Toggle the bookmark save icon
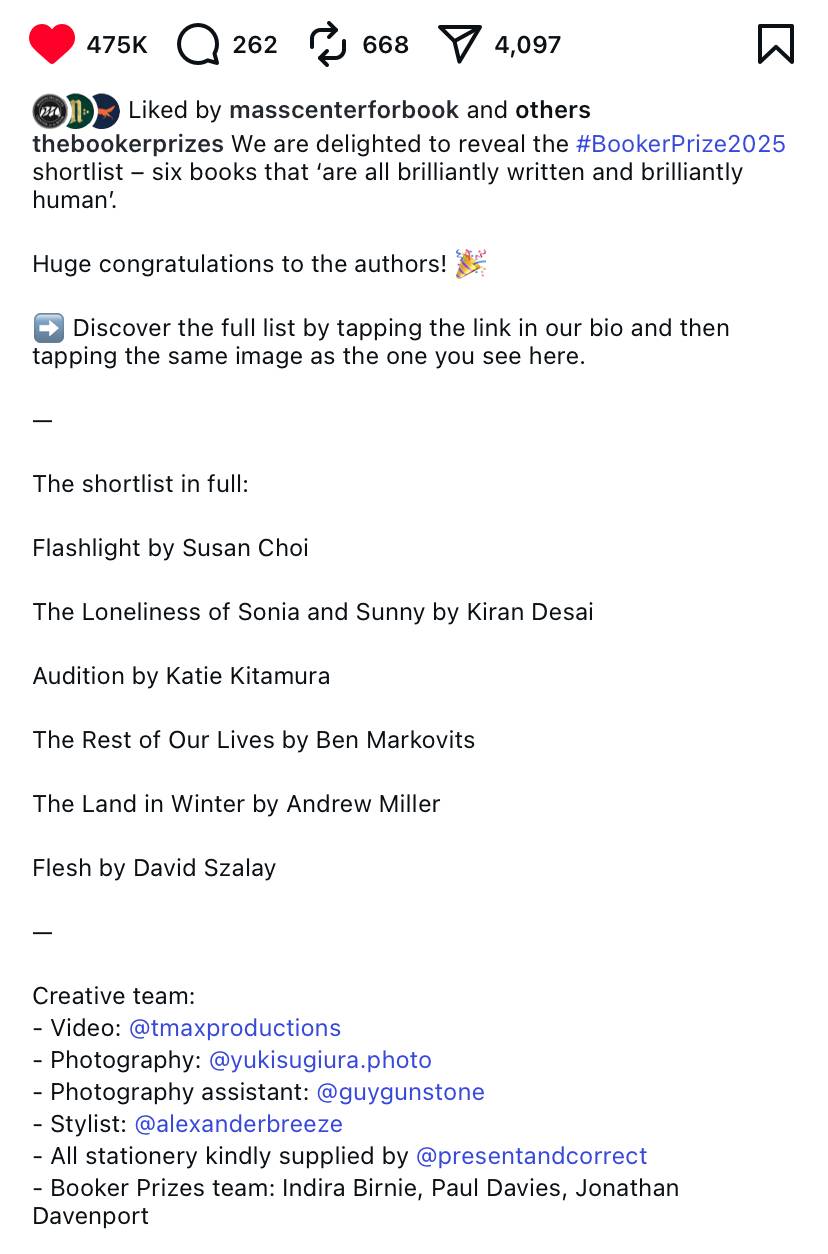The height and width of the screenshot is (1254, 828). coord(776,44)
